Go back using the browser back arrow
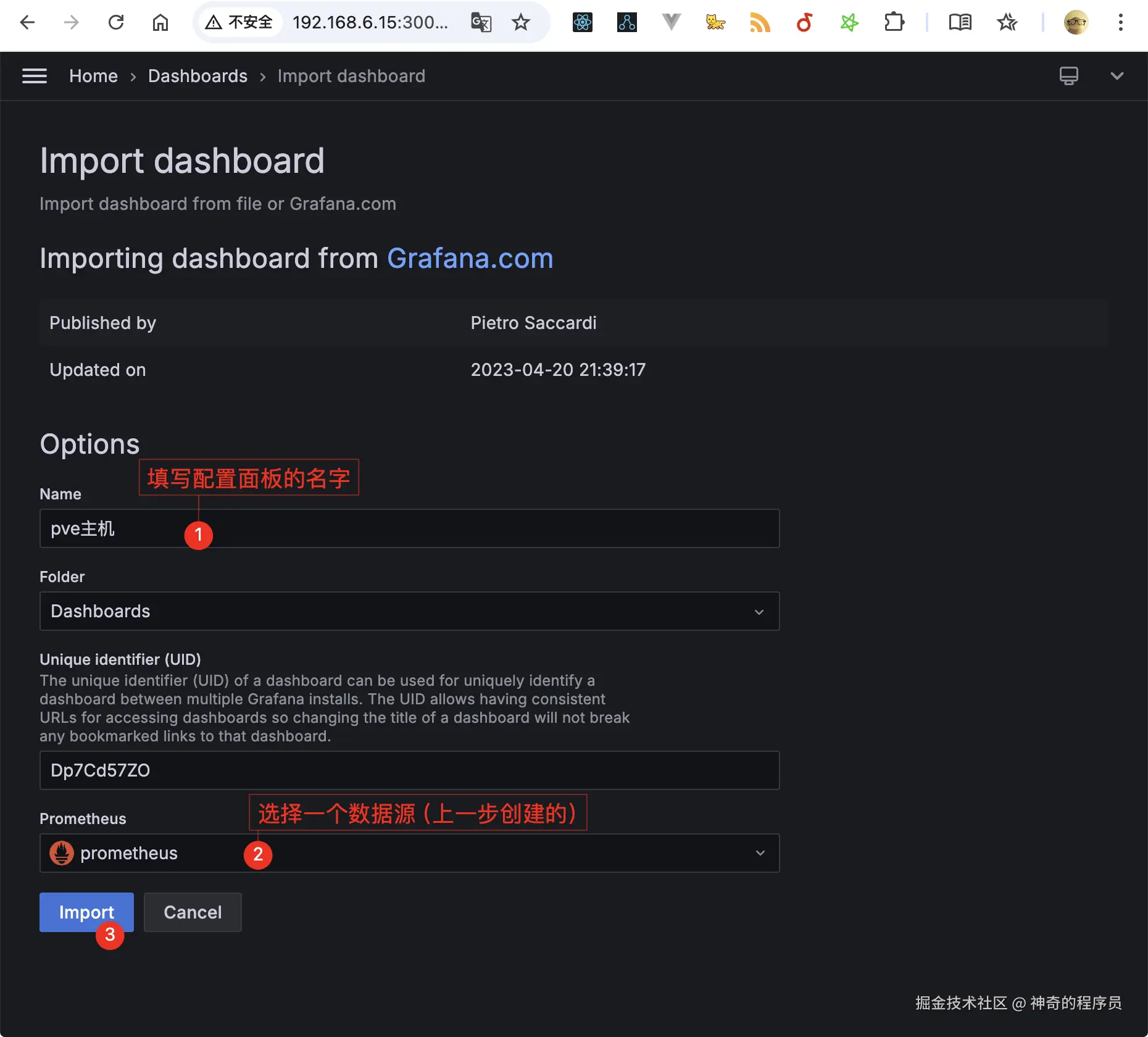1148x1037 pixels. (x=27, y=23)
